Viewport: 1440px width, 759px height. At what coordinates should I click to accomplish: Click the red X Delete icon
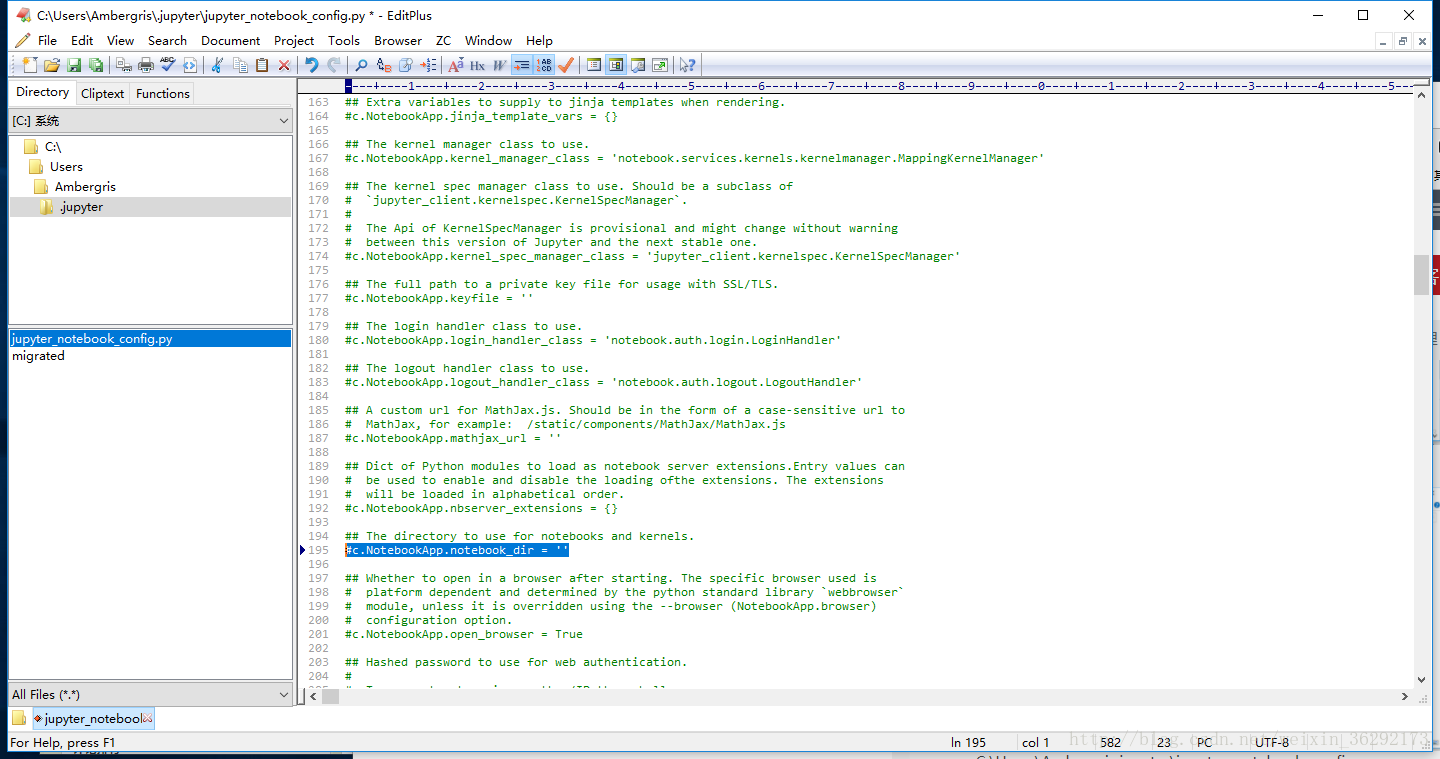click(284, 65)
